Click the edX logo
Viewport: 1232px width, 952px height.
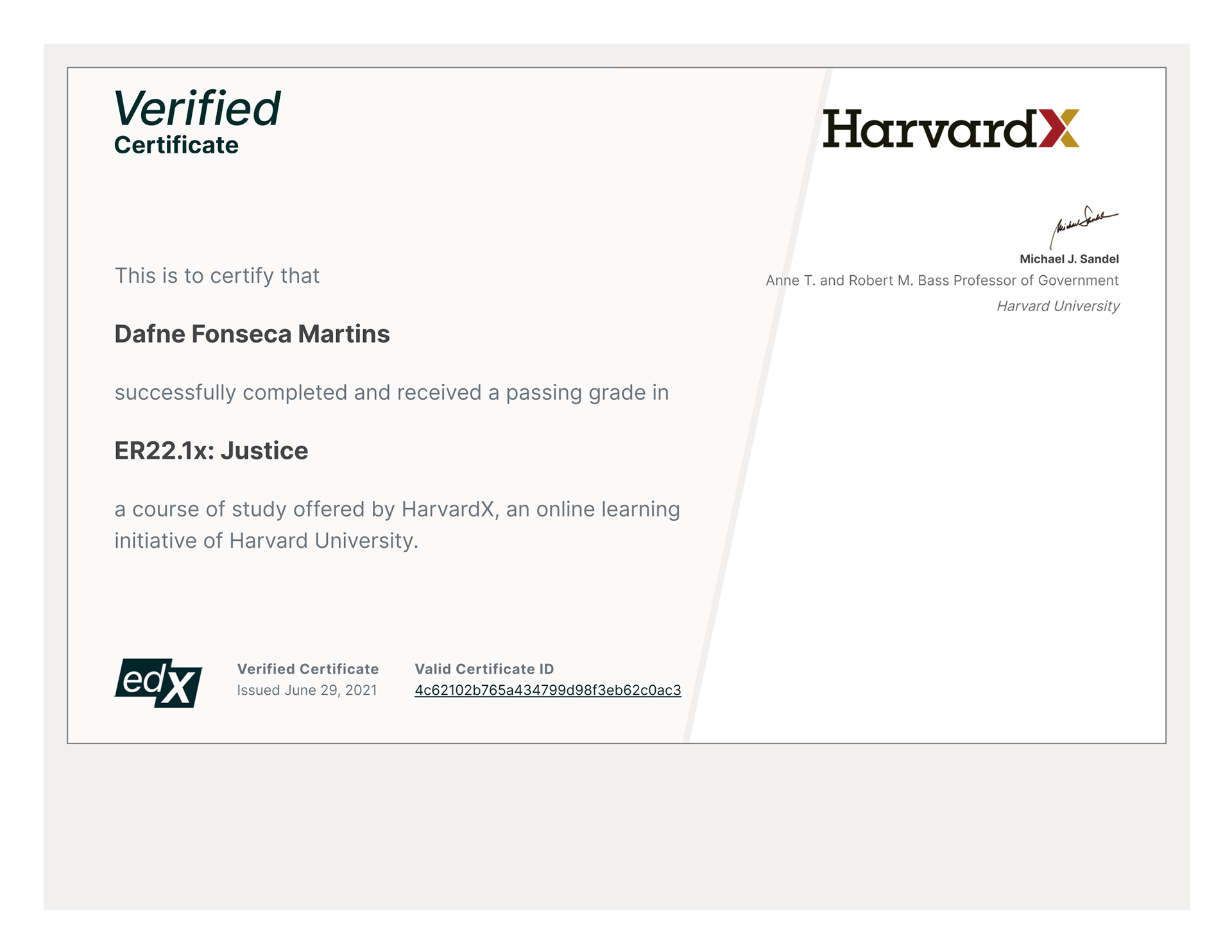coord(158,683)
